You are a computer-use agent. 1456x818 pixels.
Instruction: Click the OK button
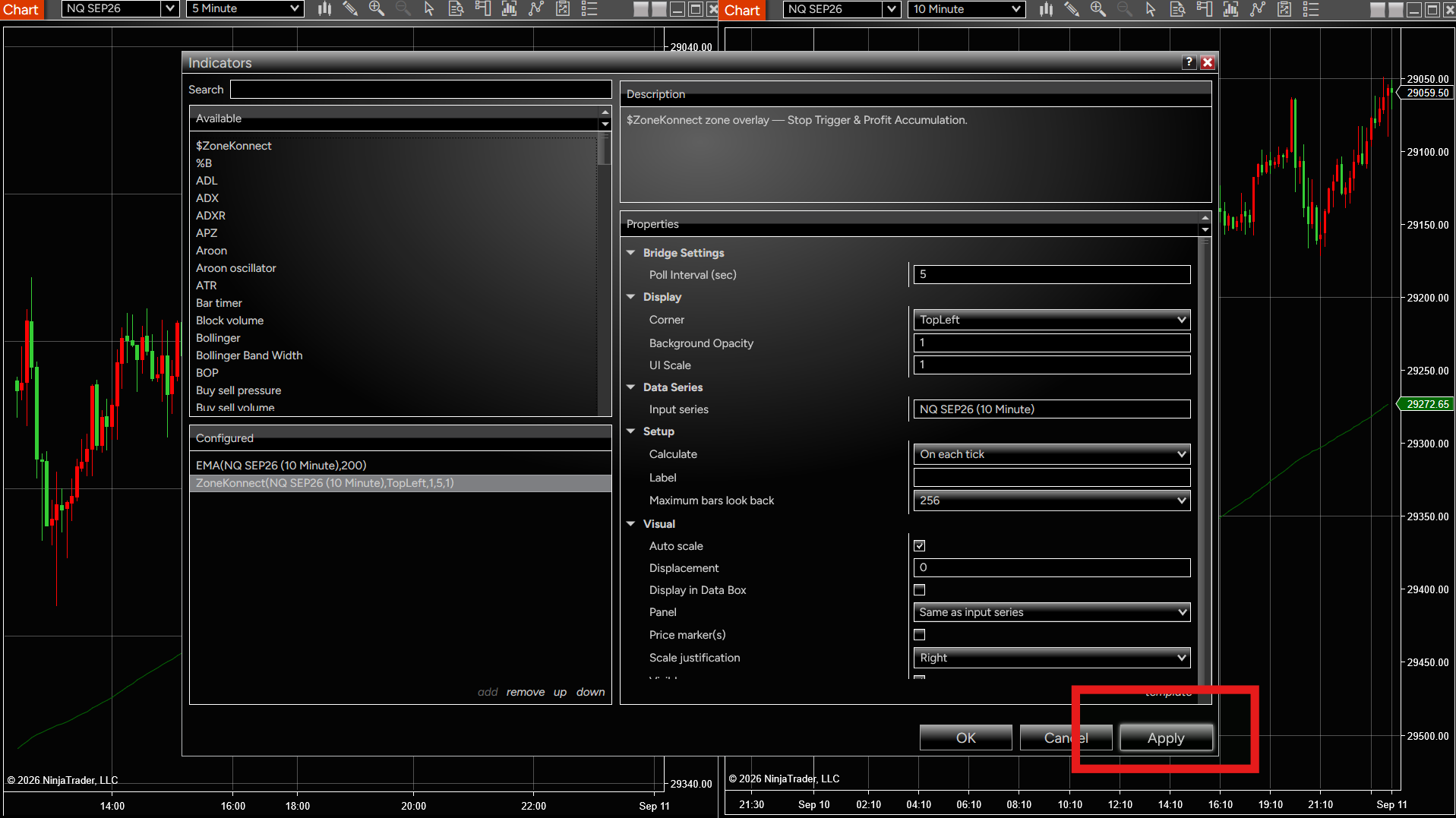966,737
